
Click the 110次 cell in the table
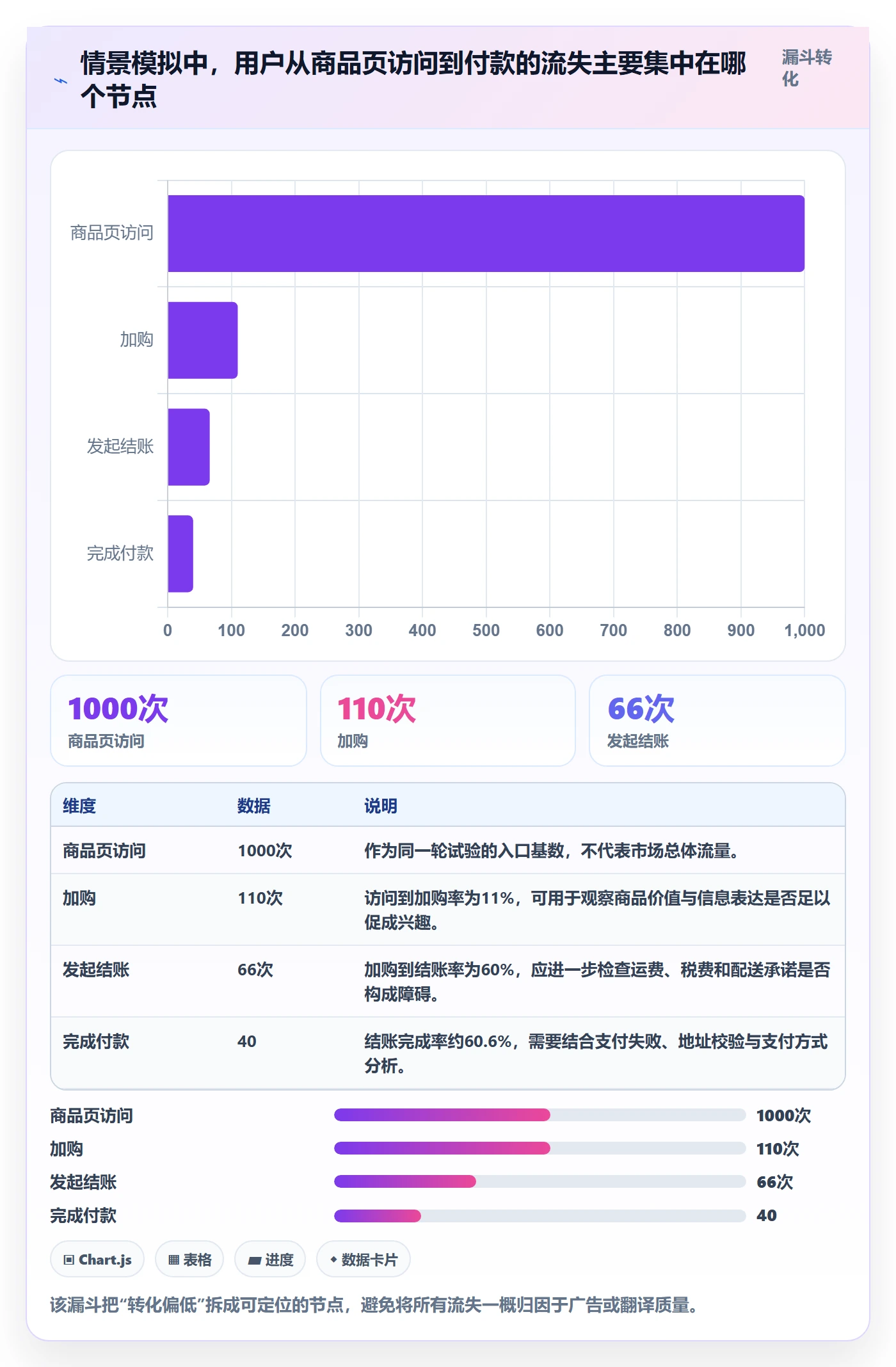260,898
